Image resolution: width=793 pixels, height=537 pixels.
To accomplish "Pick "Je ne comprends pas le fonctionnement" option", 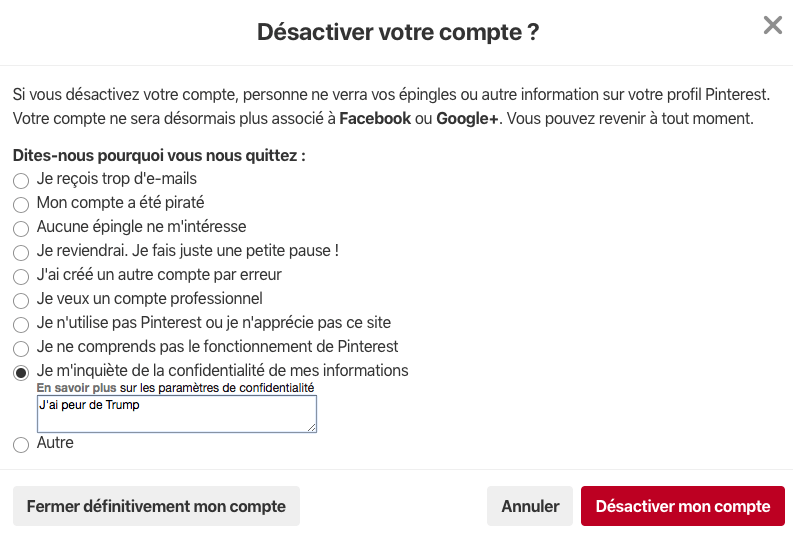I will 21,349.
